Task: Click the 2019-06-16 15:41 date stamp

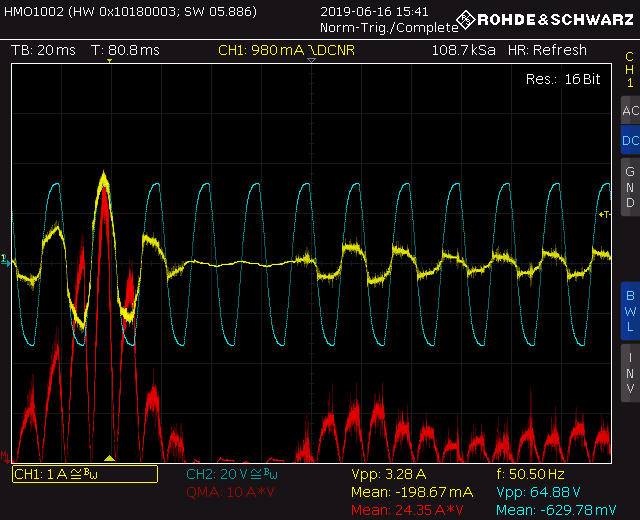Action: [x=374, y=11]
